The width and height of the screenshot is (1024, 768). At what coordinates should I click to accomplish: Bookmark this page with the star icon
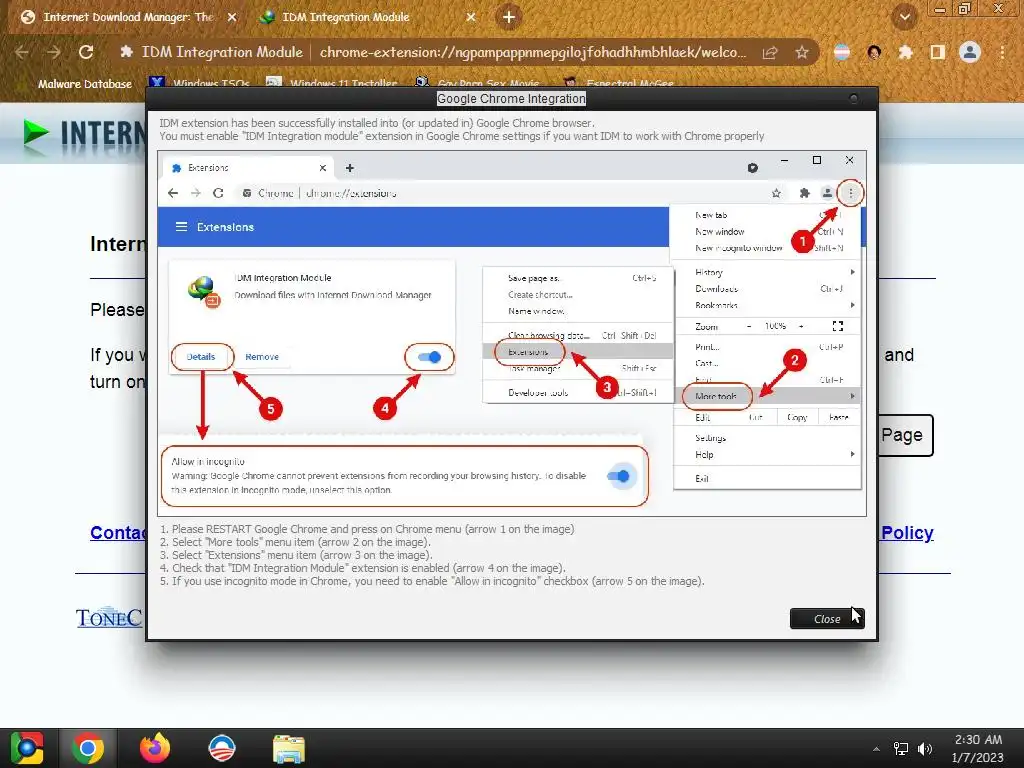click(x=802, y=52)
